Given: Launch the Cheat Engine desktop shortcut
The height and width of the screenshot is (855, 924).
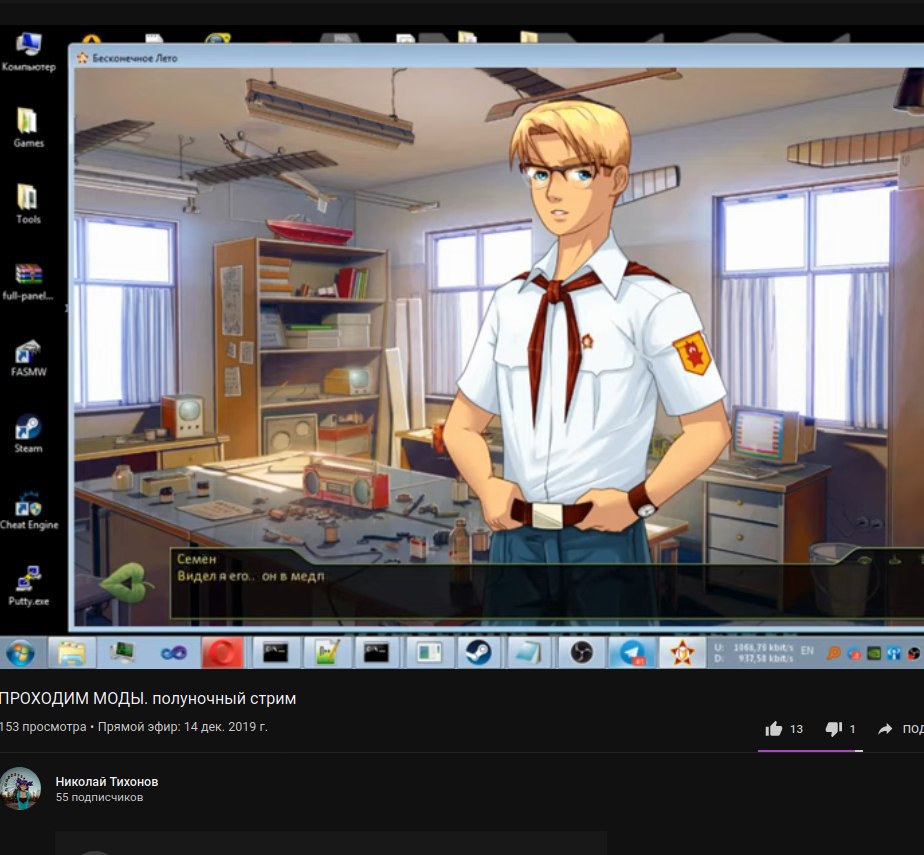Looking at the screenshot, I should 28,510.
